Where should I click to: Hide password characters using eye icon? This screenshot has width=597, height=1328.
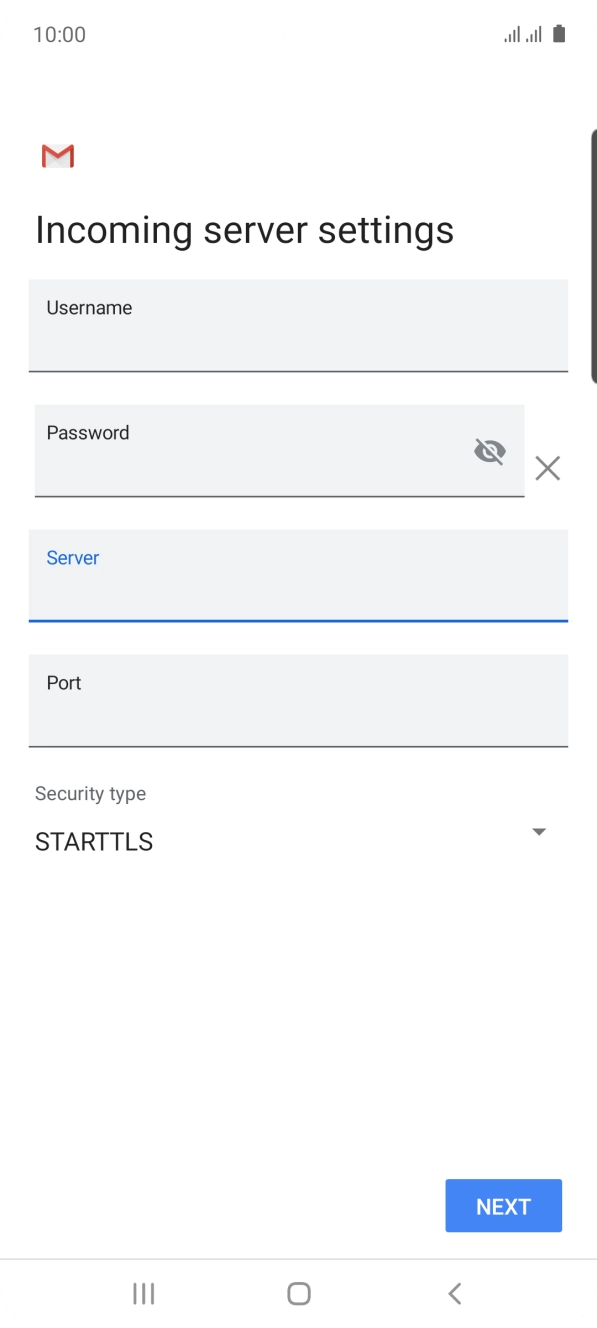(x=489, y=451)
